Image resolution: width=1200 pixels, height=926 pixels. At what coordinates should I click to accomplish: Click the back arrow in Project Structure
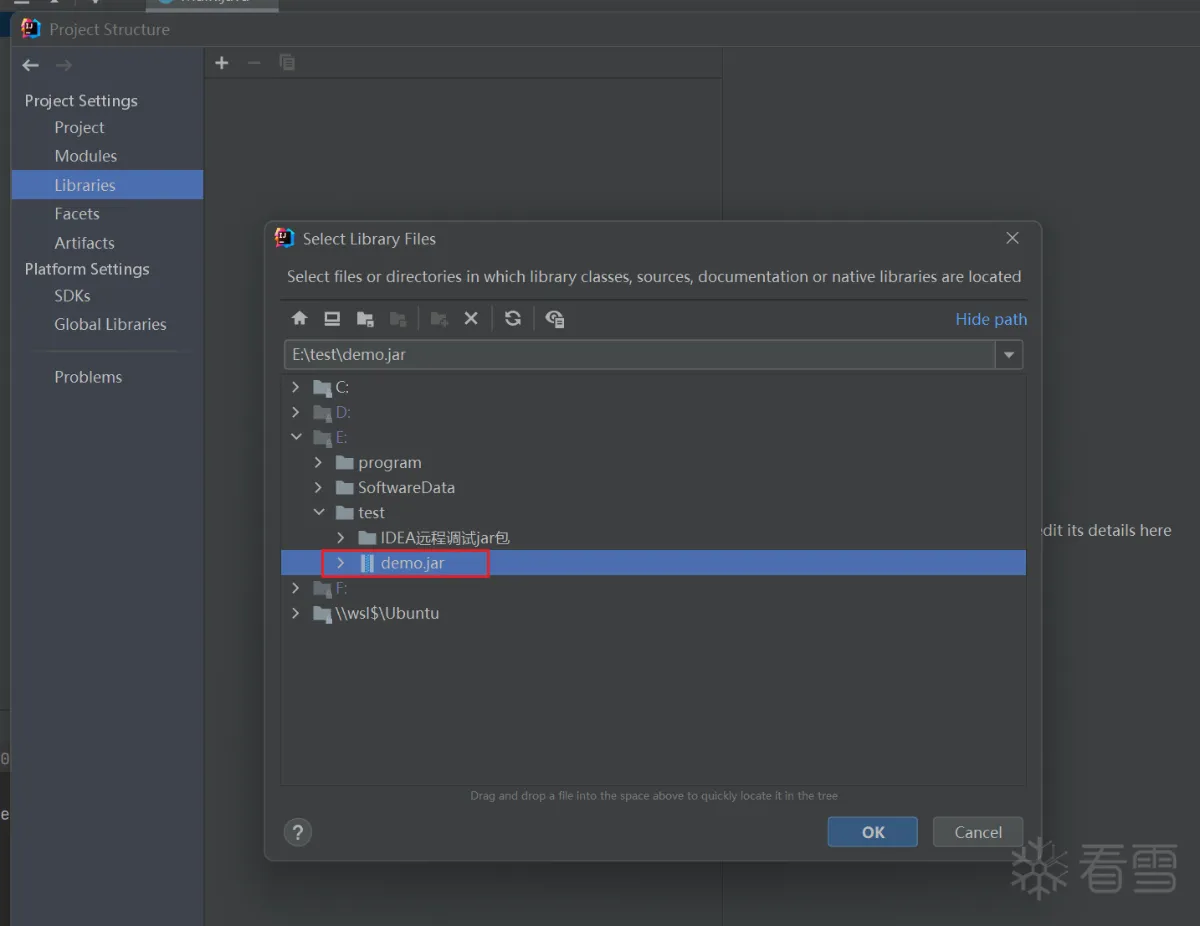[x=31, y=65]
